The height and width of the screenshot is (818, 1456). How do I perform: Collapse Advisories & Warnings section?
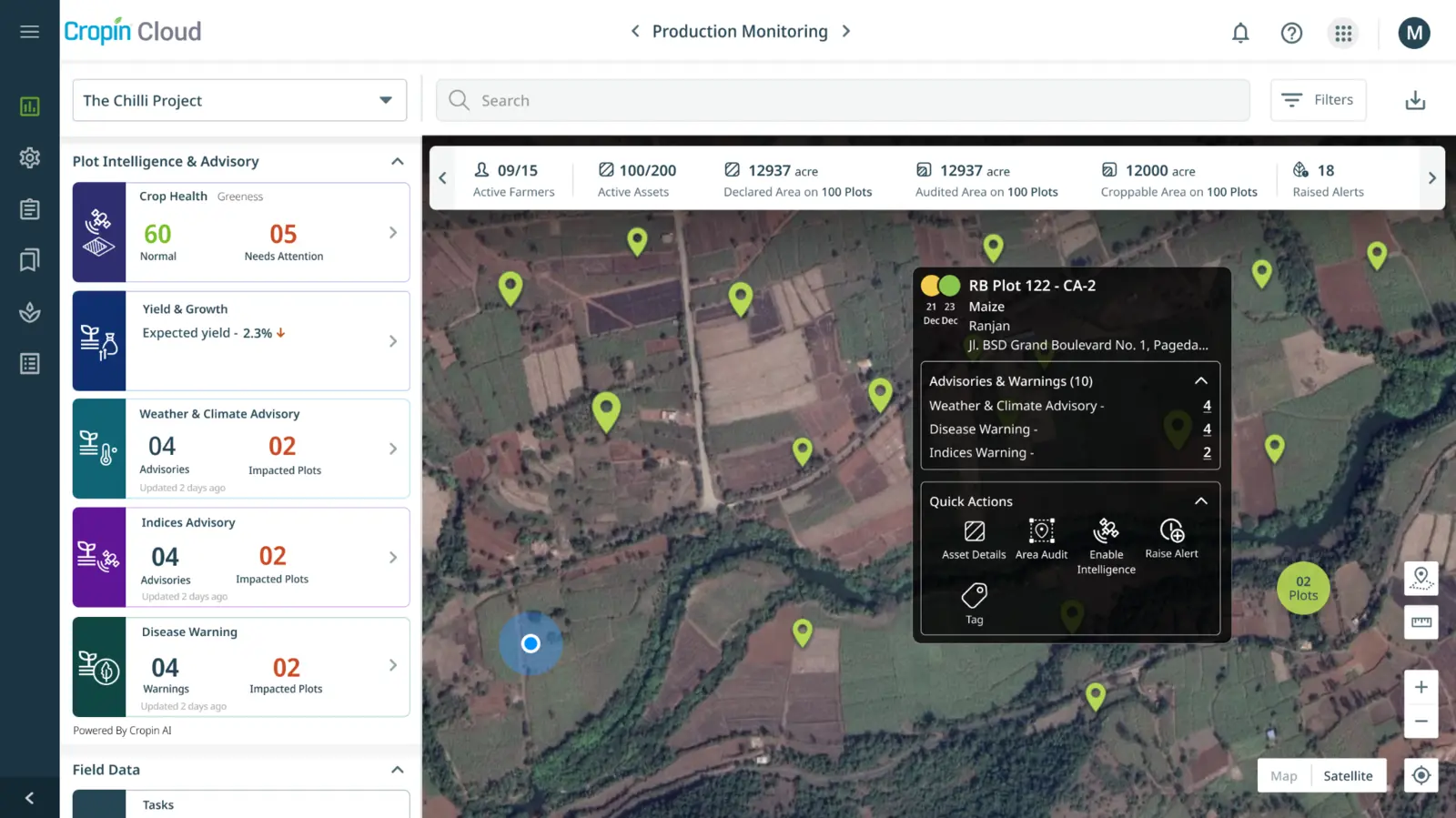(1201, 381)
